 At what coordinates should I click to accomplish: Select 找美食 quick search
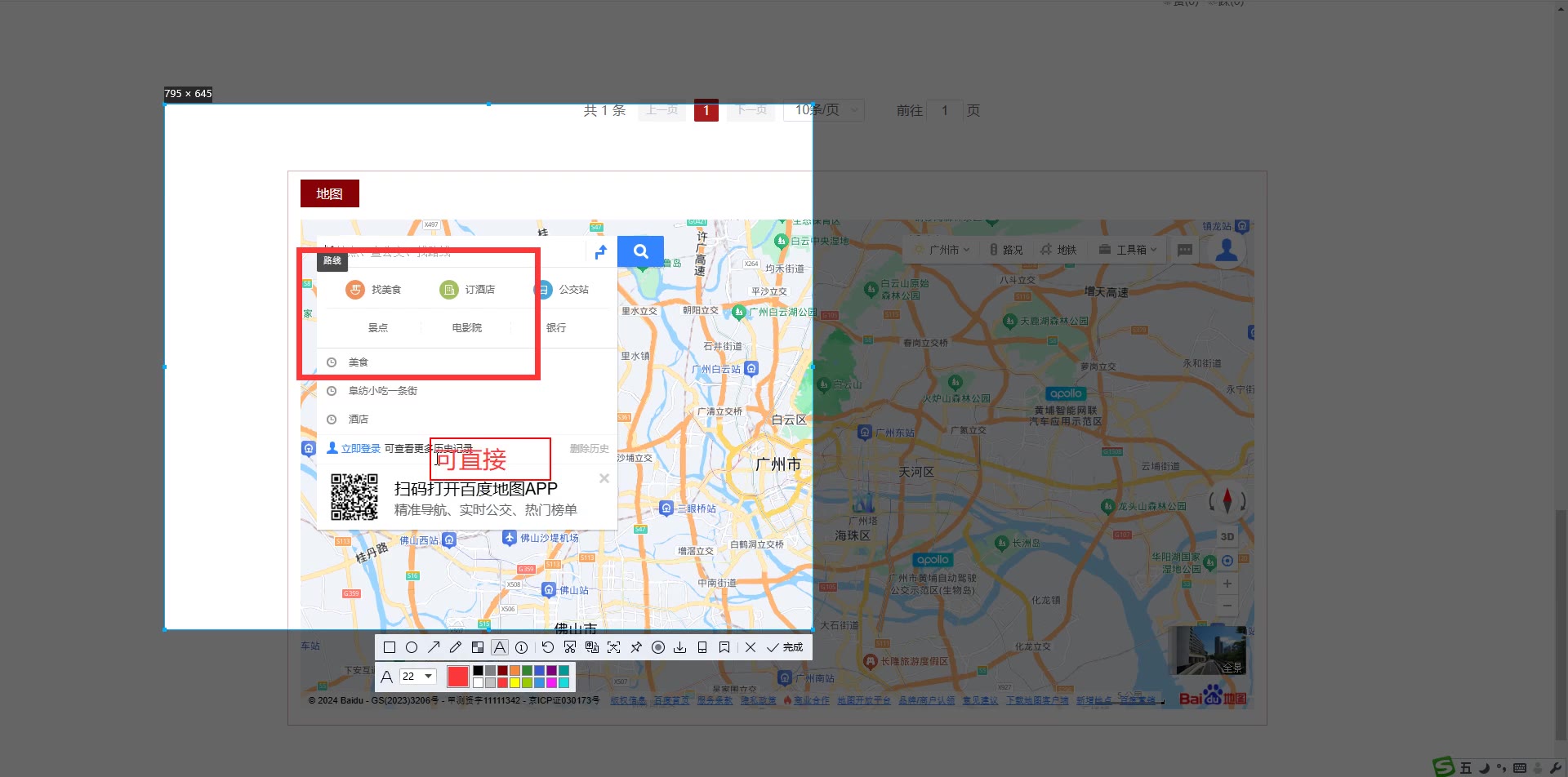tap(373, 290)
